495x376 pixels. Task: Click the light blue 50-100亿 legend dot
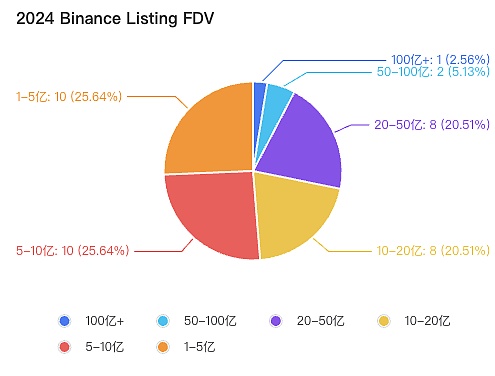coord(163,321)
